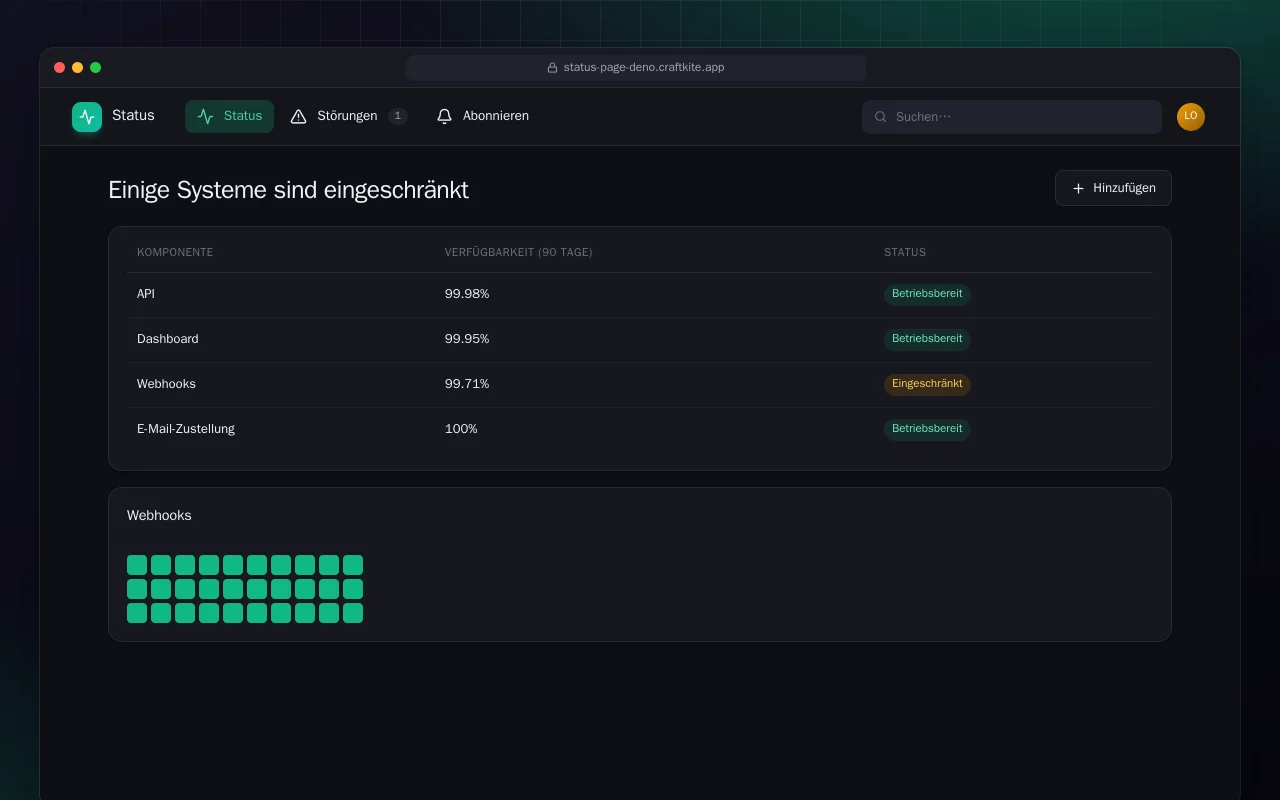The image size is (1280, 800).
Task: Click the Hinzufügen button
Action: click(x=1113, y=188)
